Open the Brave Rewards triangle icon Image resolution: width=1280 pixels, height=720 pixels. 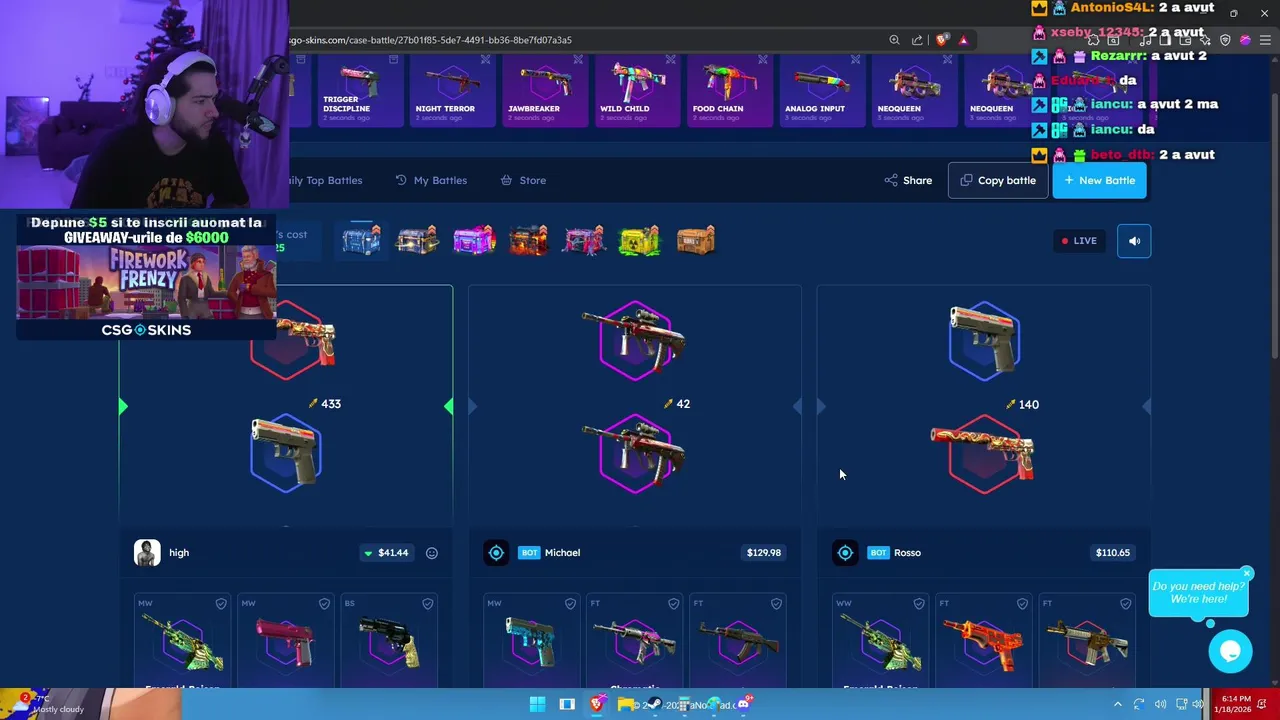963,40
